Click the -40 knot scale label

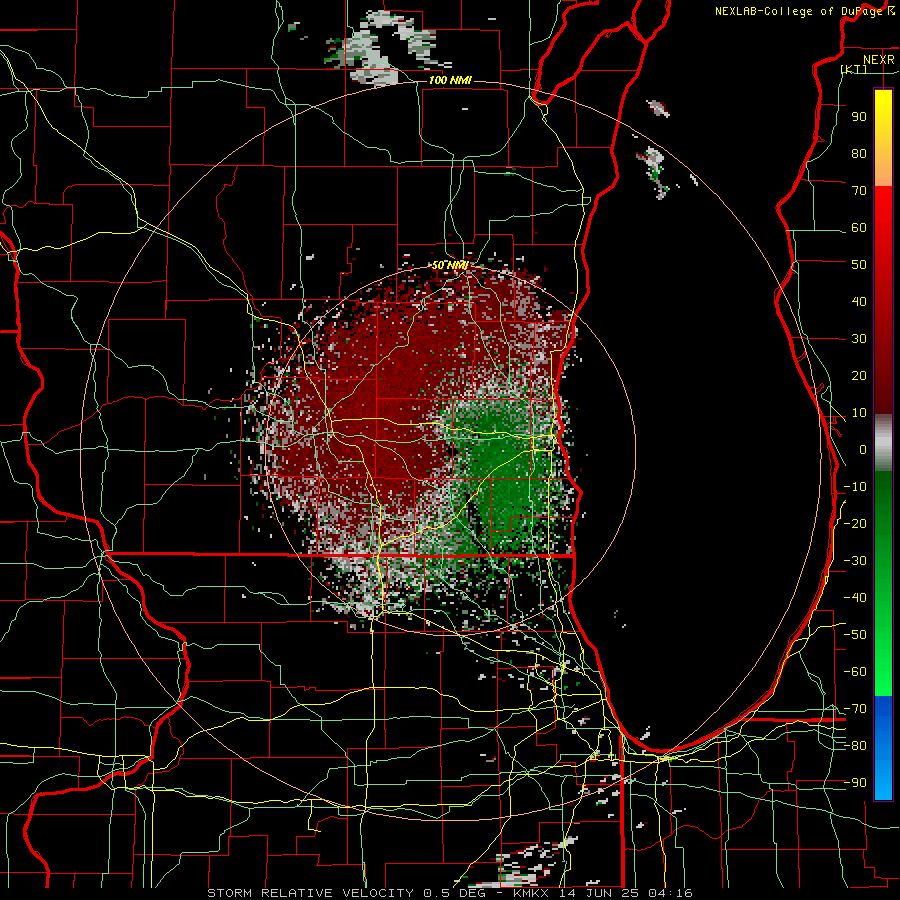tap(855, 598)
